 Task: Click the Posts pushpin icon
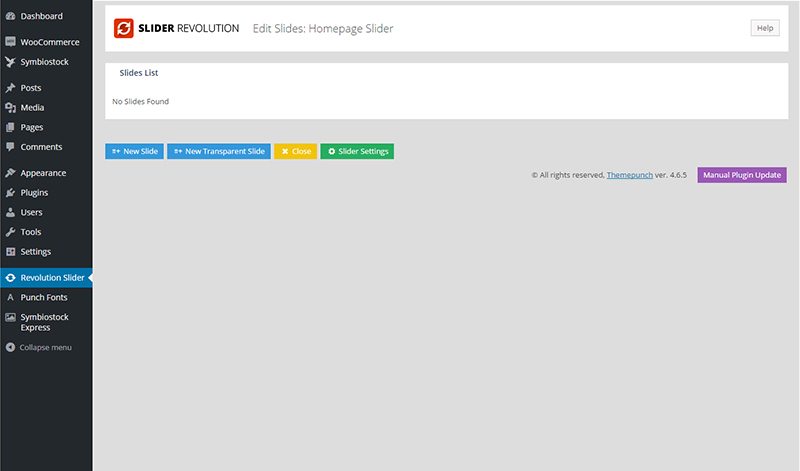point(10,88)
